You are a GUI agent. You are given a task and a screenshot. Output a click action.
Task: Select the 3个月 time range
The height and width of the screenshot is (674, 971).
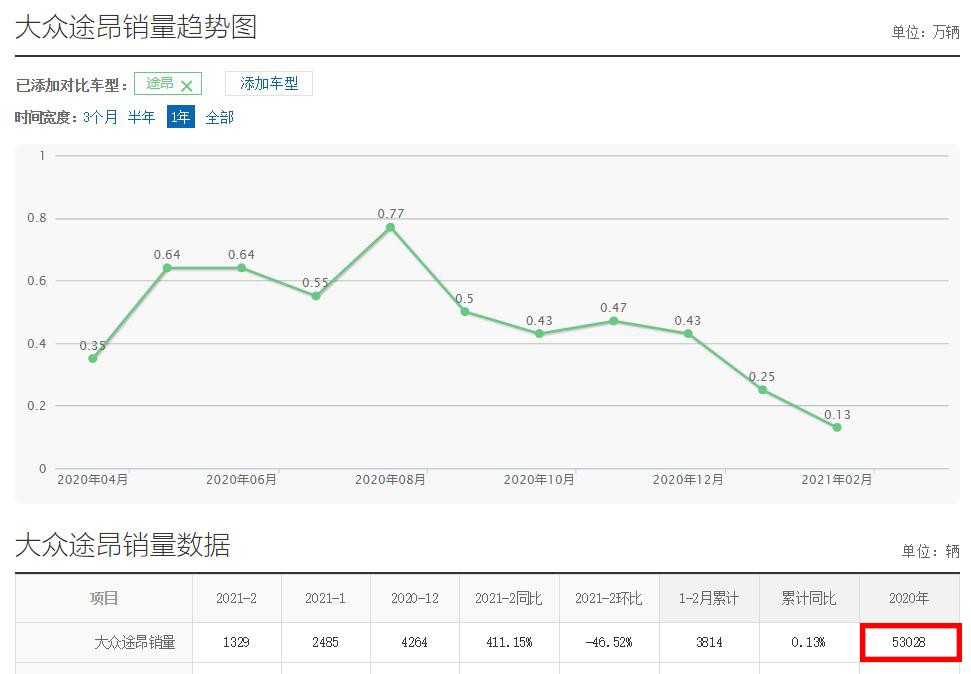(100, 117)
